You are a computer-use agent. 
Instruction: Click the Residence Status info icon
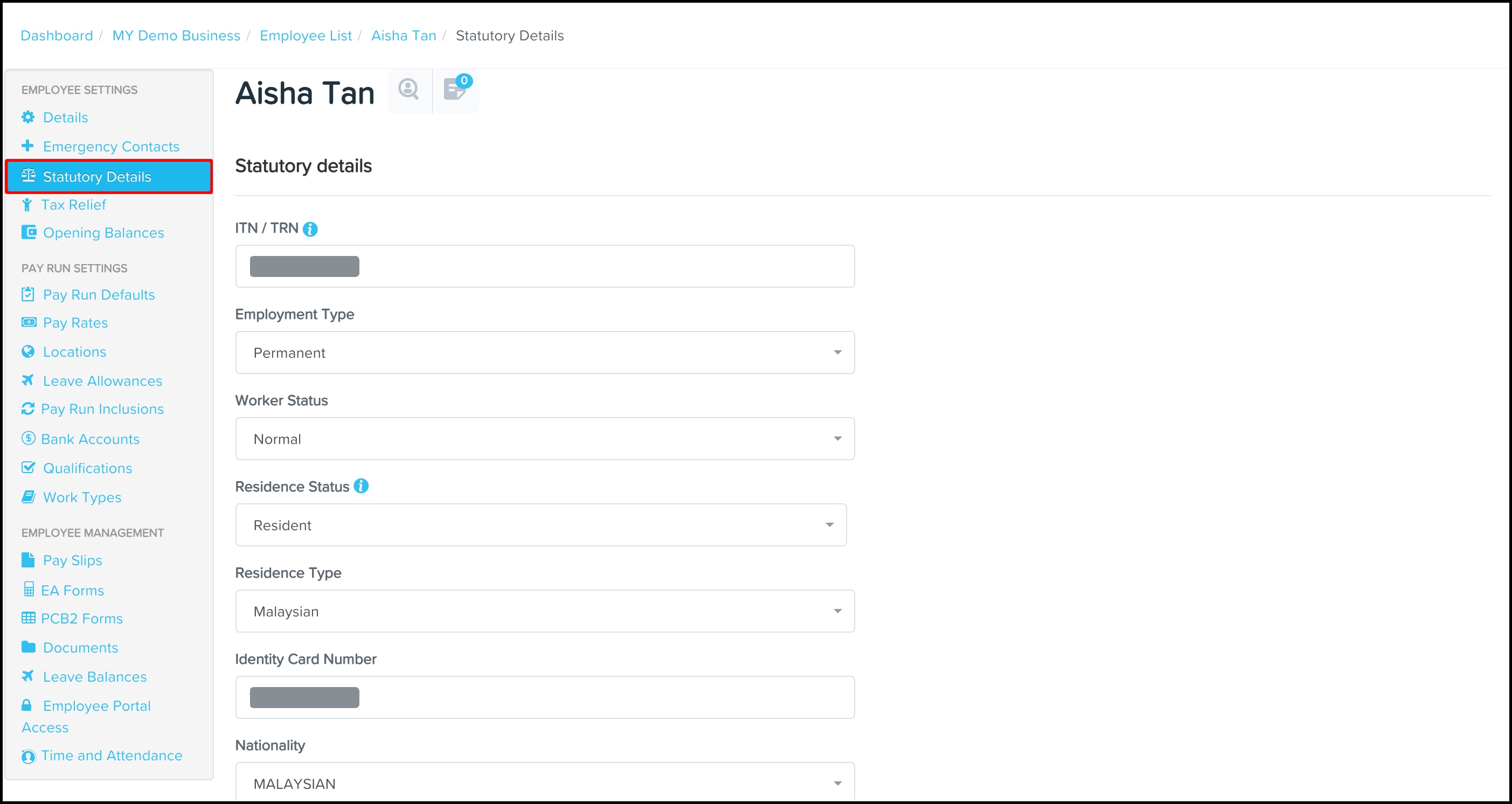pyautogui.click(x=361, y=486)
